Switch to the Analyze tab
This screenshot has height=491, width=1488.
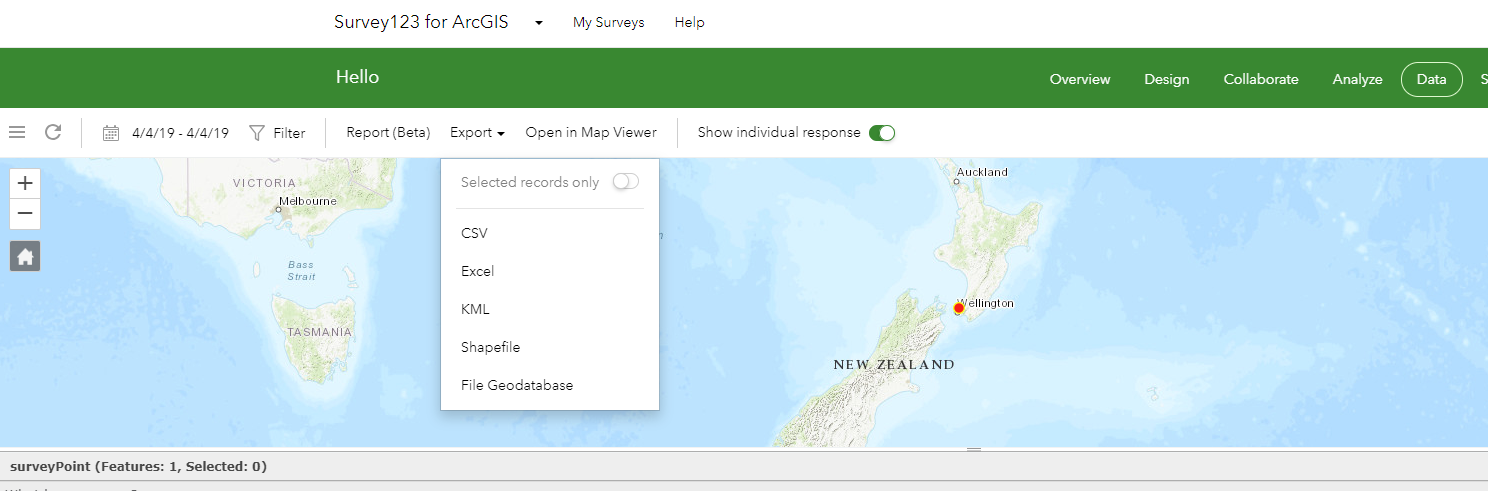(1357, 79)
